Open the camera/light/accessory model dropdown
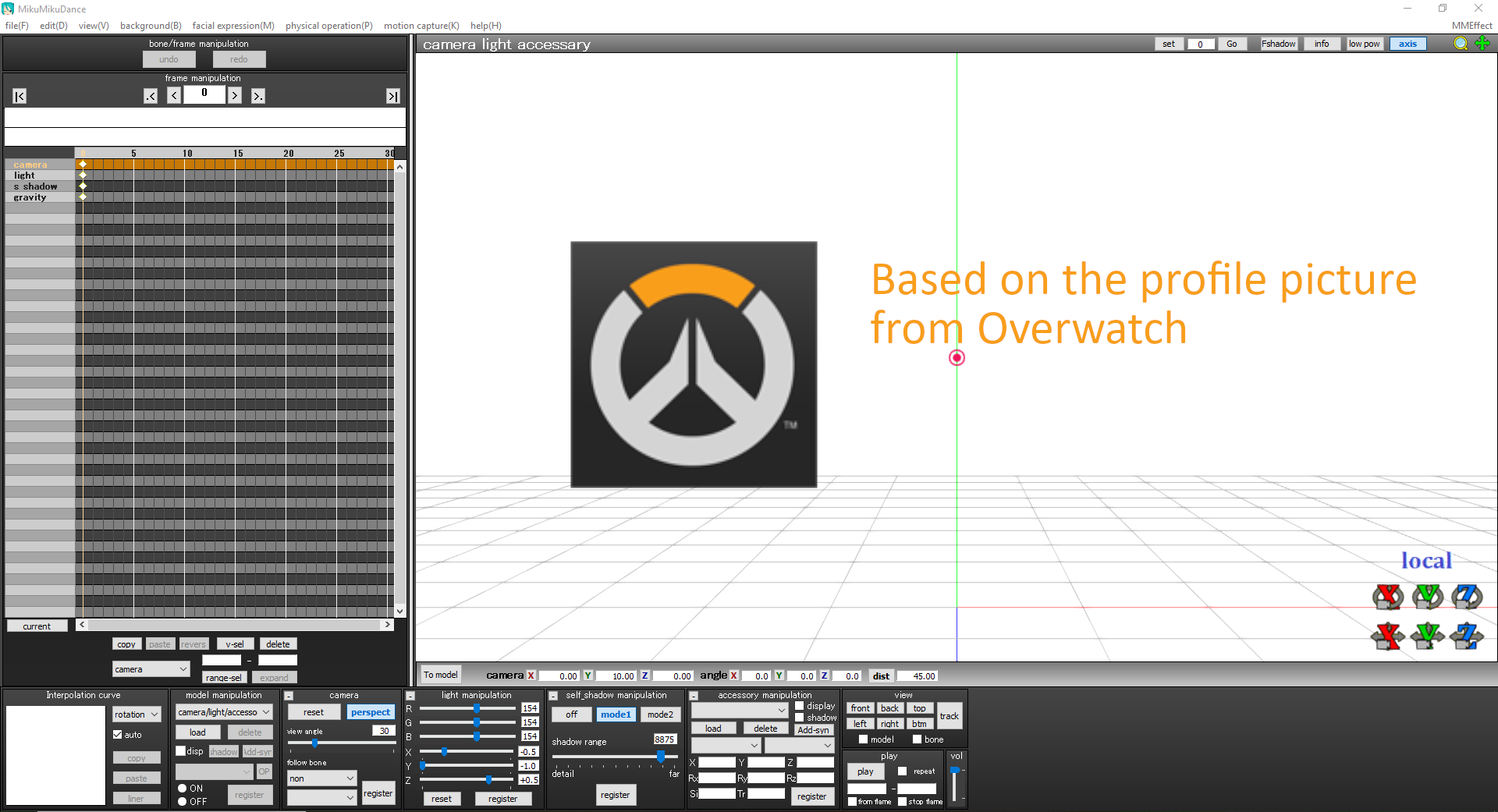Image resolution: width=1498 pixels, height=812 pixels. pos(224,712)
